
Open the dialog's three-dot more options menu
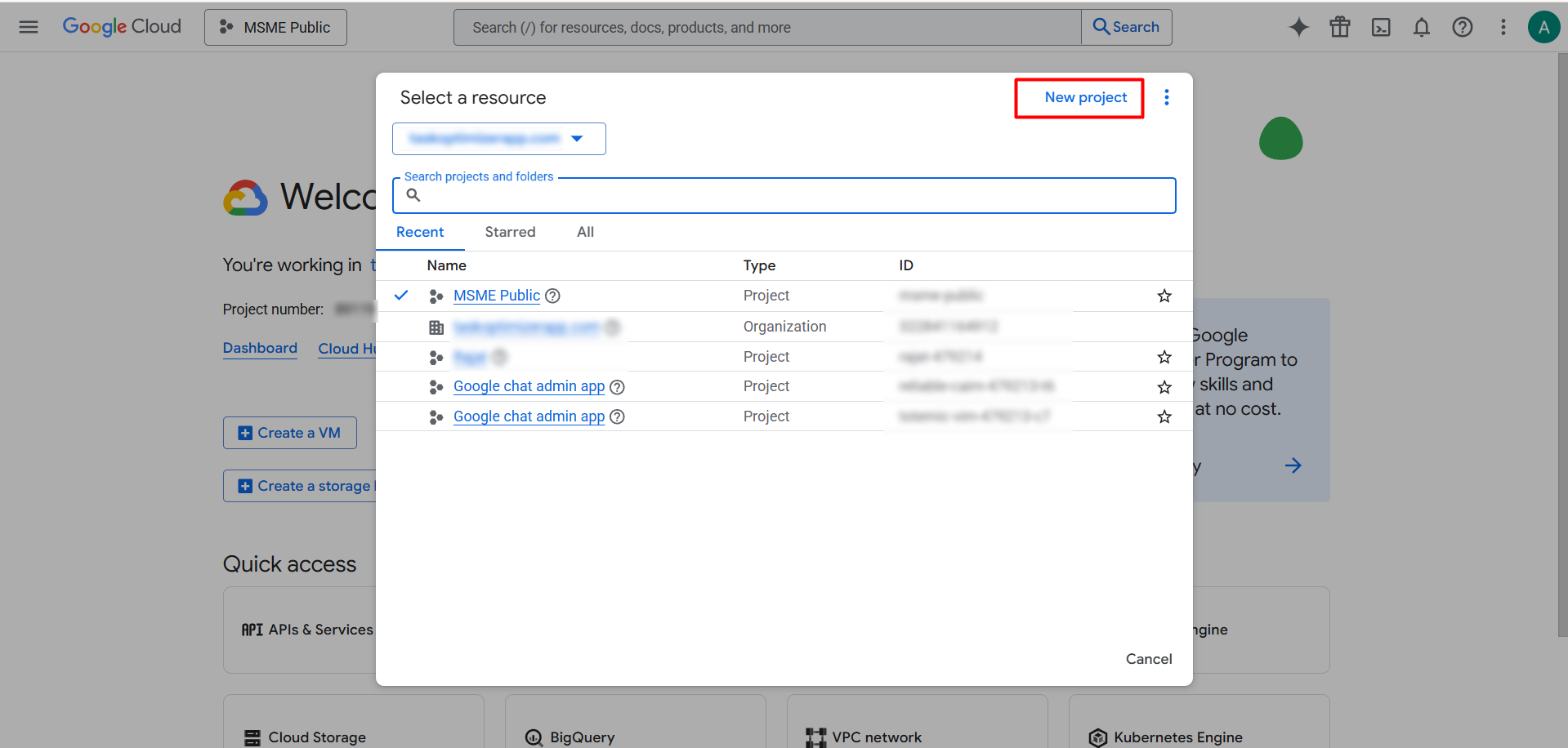(x=1167, y=98)
